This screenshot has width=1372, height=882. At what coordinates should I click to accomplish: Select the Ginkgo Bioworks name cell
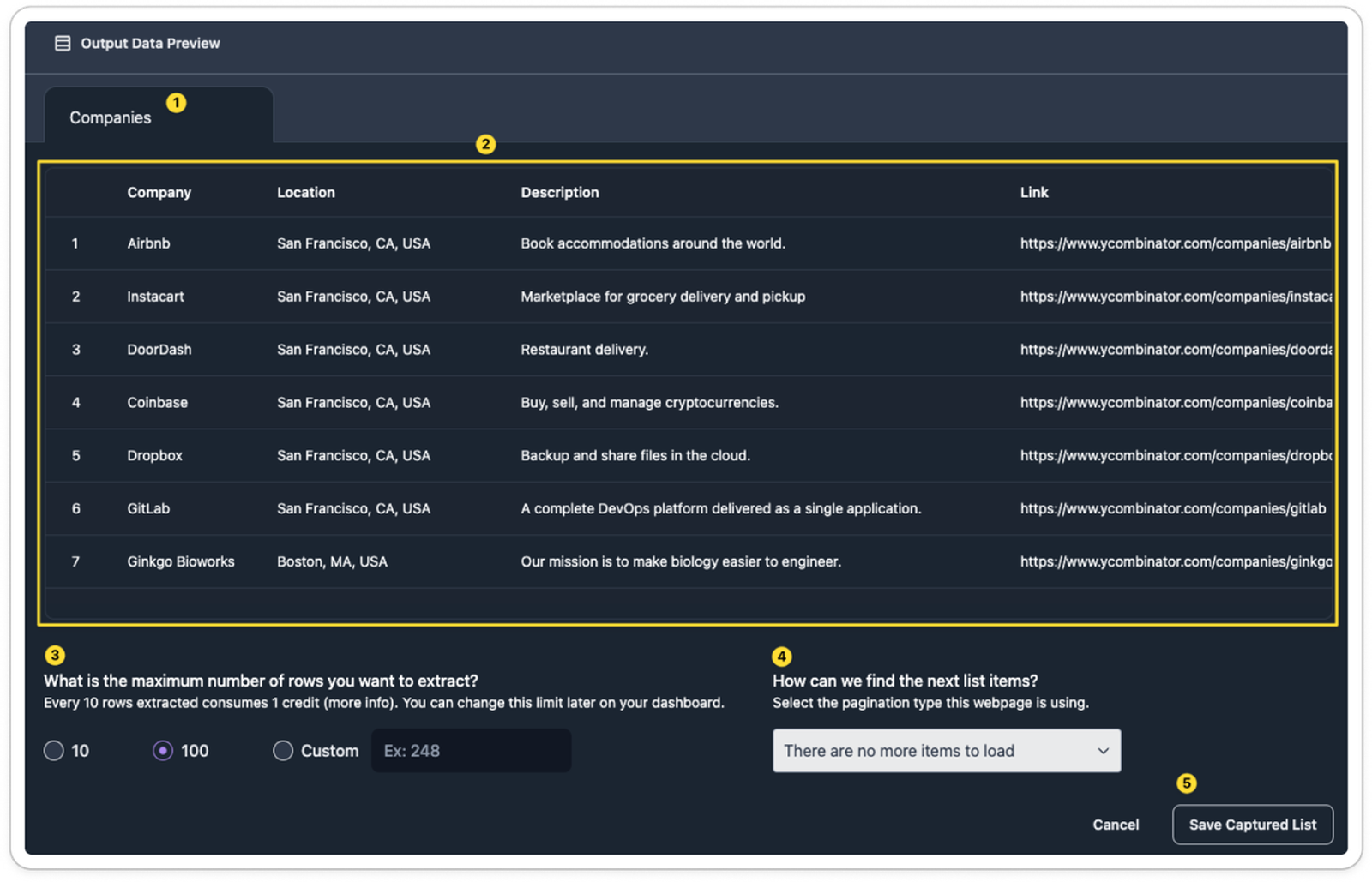181,562
